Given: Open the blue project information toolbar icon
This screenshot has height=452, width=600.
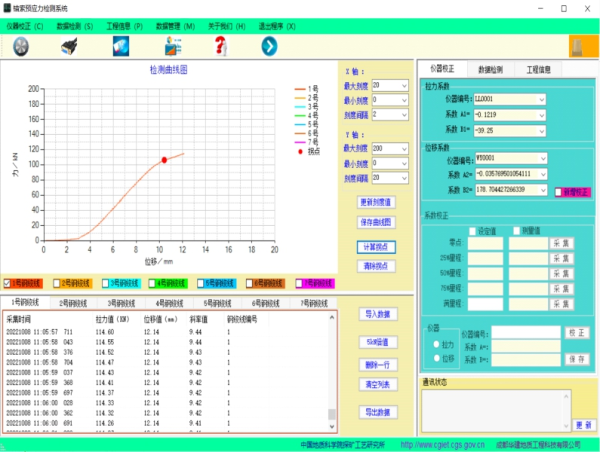Looking at the screenshot, I should pyautogui.click(x=121, y=45).
